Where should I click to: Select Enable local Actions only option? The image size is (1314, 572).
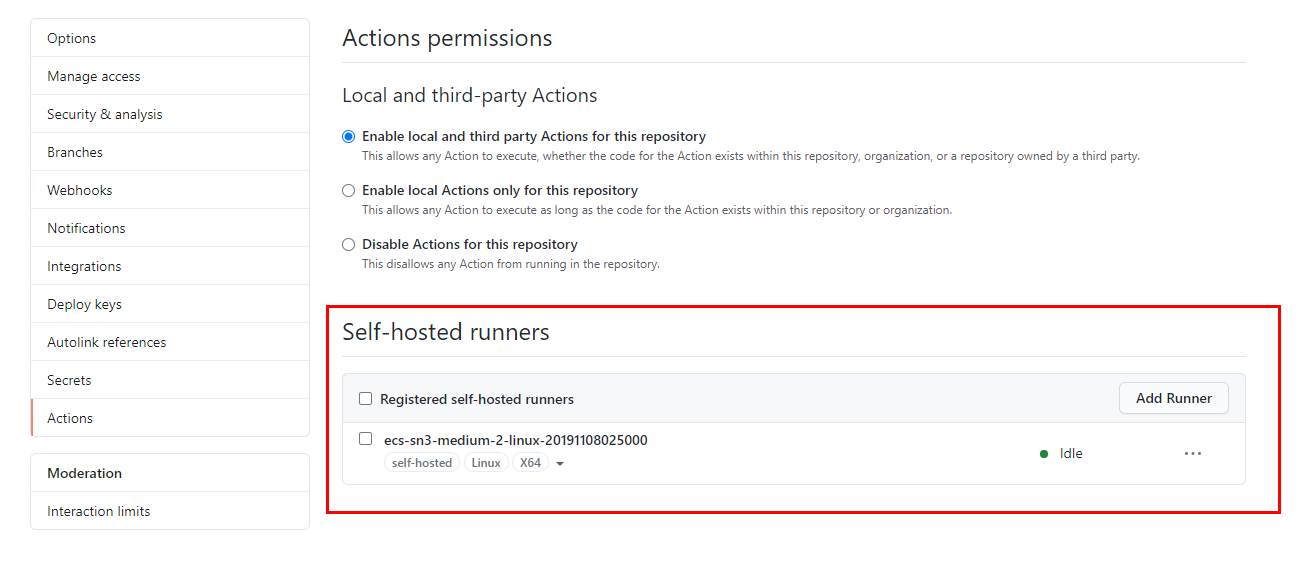348,190
